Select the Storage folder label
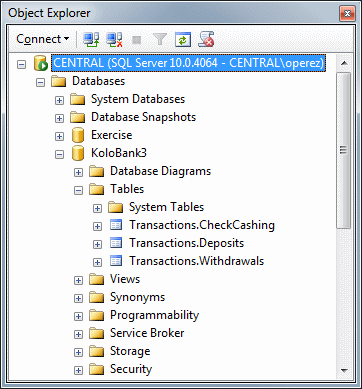Screen dimensions: 362x389 tap(130, 351)
